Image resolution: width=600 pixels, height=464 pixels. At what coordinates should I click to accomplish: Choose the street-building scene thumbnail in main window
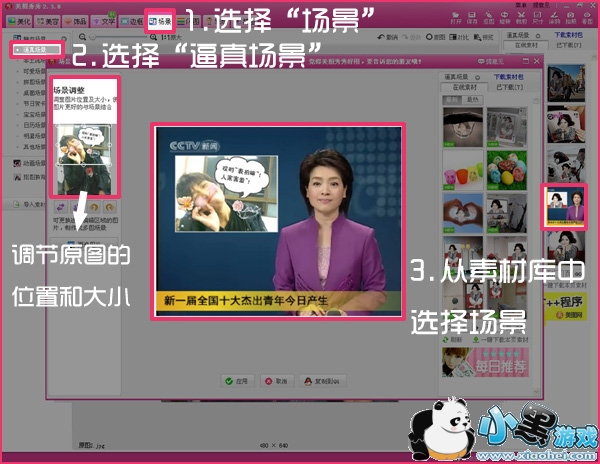click(566, 83)
